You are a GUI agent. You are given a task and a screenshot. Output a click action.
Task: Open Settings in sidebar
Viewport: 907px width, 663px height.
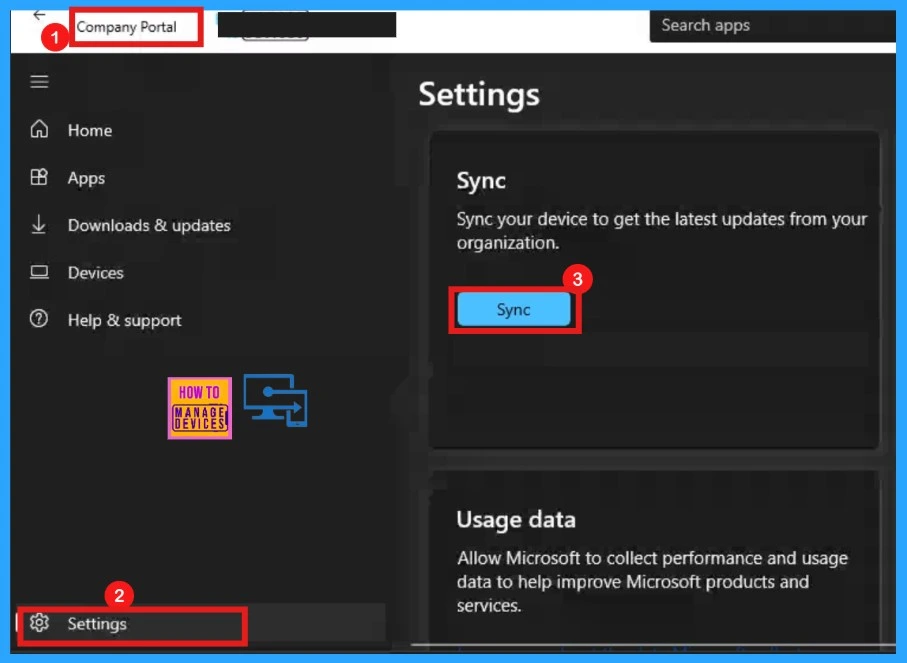click(200, 623)
